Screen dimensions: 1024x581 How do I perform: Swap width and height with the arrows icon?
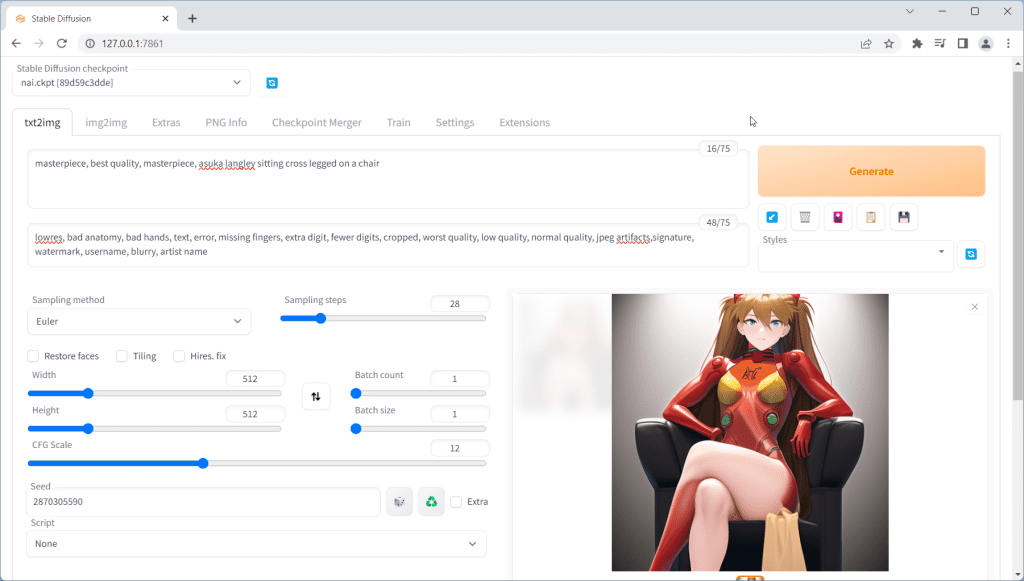coord(316,397)
